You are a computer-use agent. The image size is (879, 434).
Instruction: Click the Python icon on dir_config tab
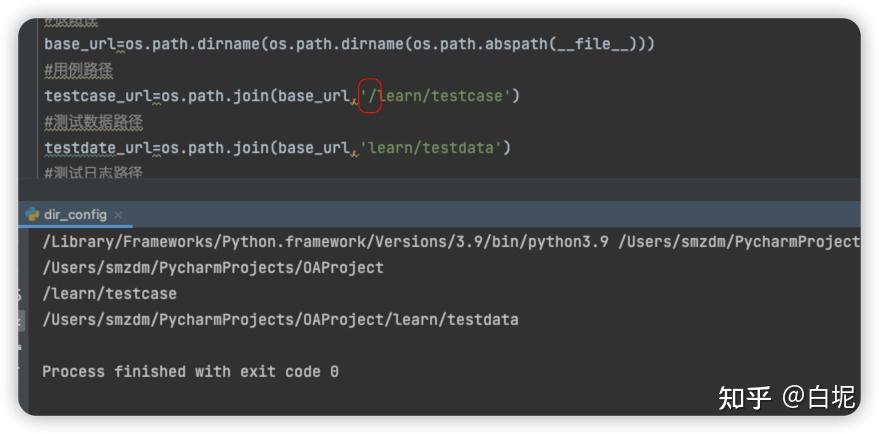pyautogui.click(x=33, y=214)
